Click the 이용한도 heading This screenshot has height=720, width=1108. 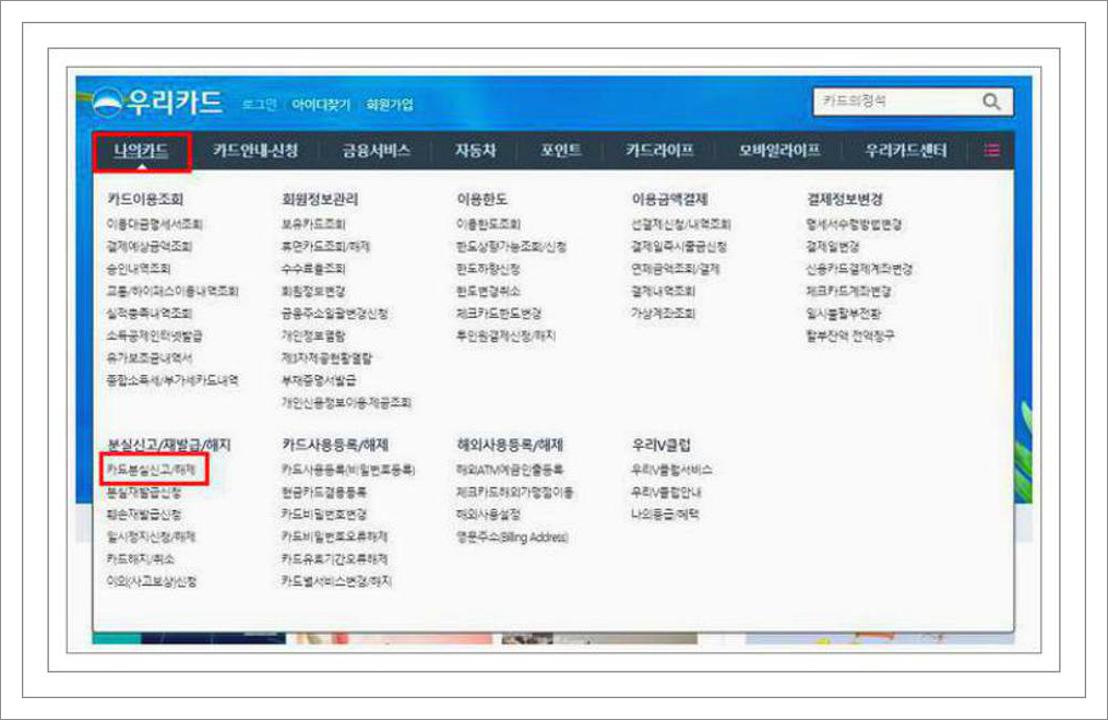click(482, 199)
